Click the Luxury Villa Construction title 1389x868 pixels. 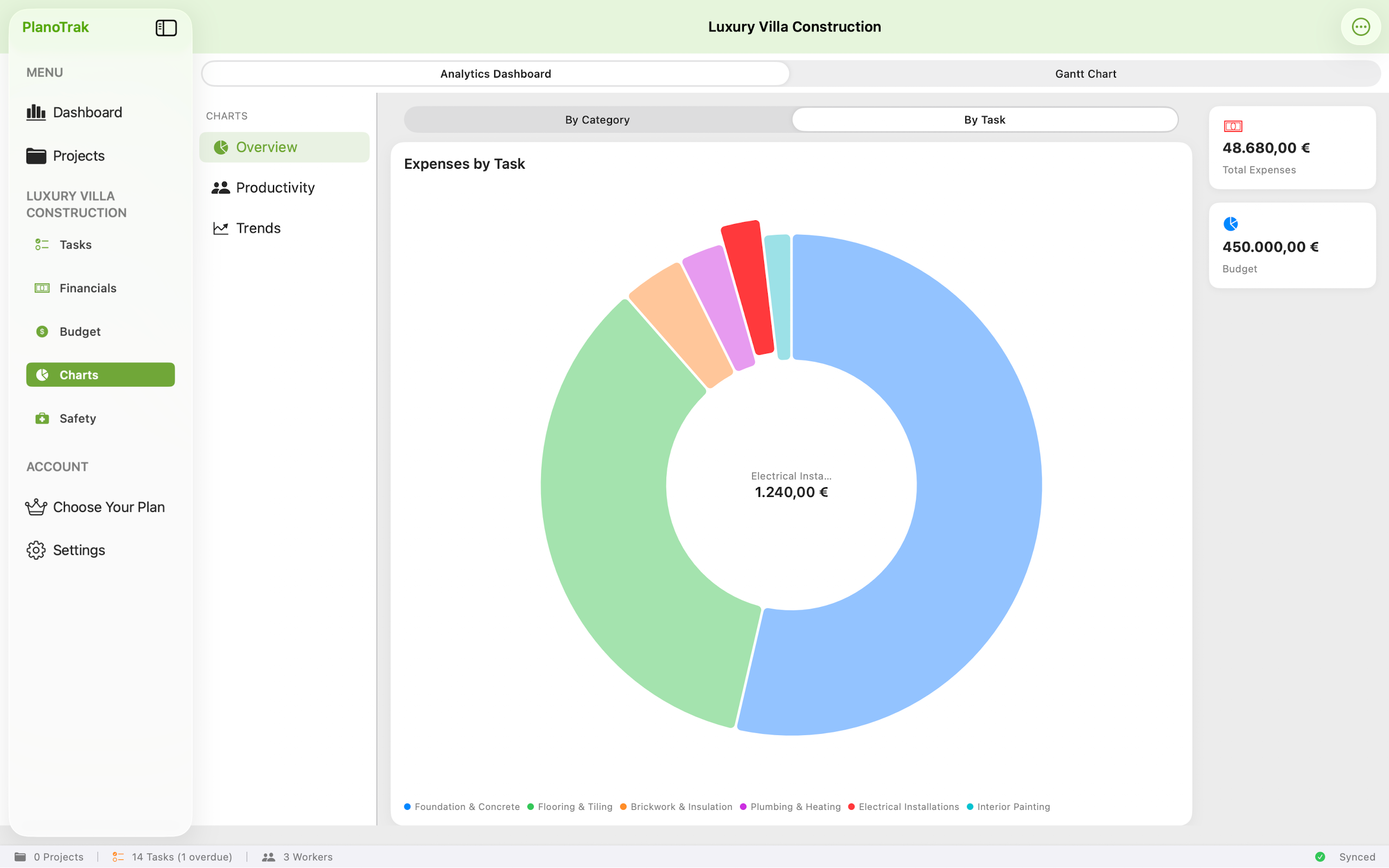(x=794, y=27)
